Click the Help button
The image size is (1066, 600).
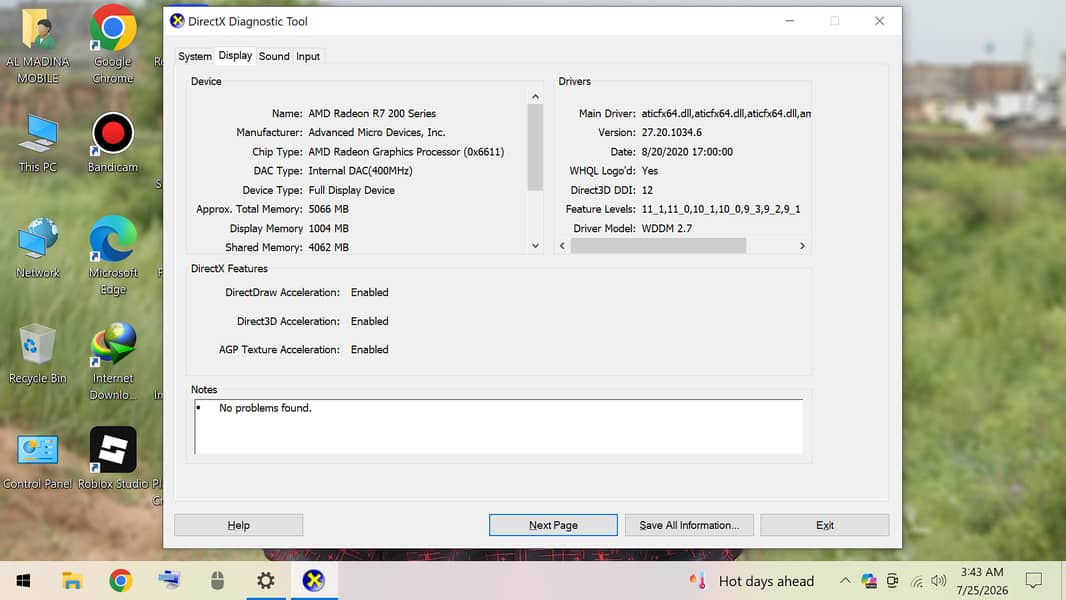click(239, 525)
